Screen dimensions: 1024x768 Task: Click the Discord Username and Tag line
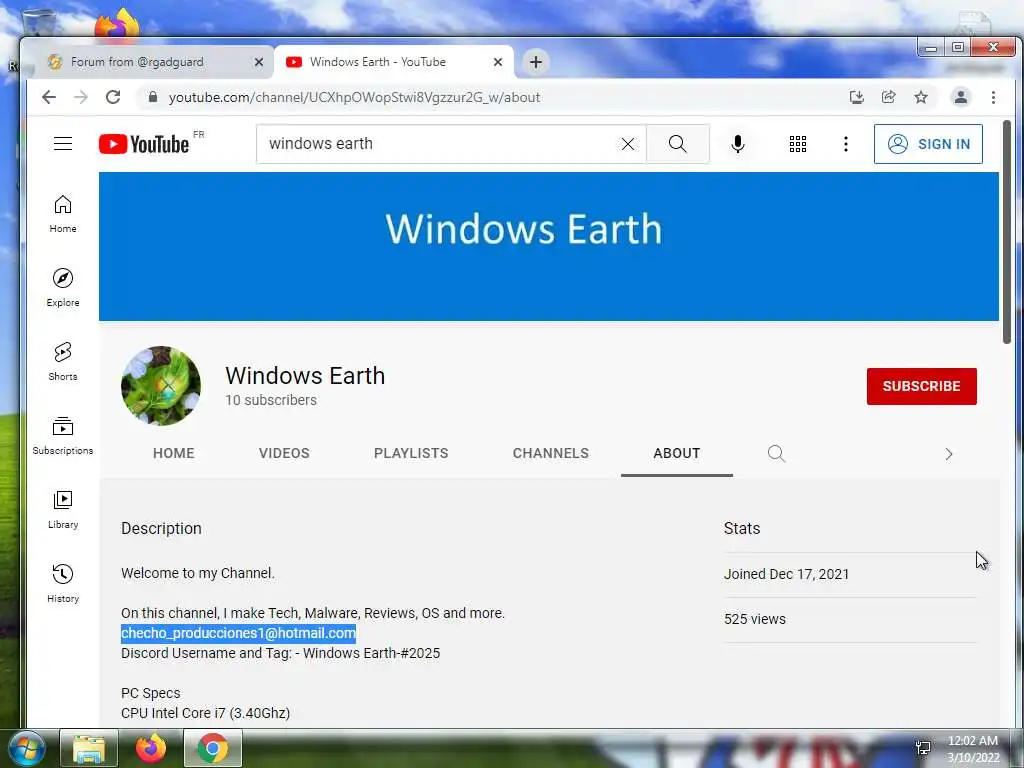280,653
